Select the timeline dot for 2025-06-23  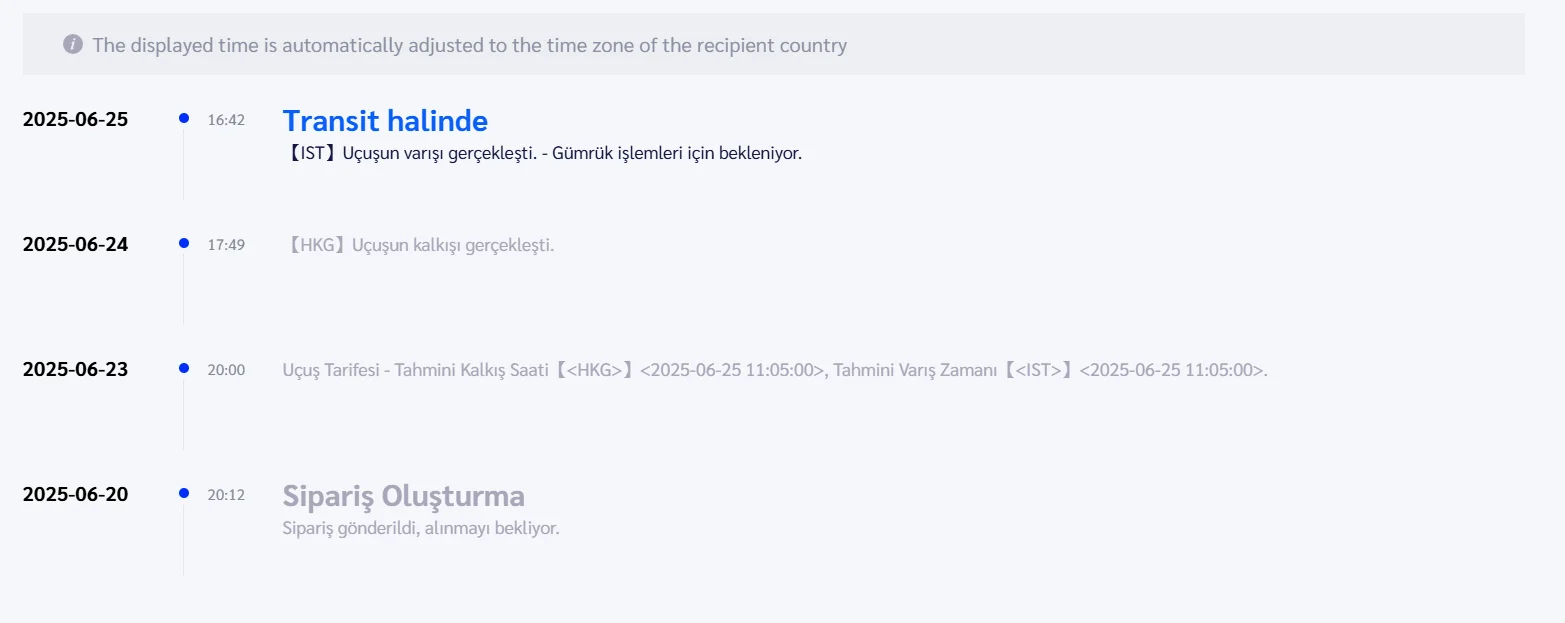184,368
